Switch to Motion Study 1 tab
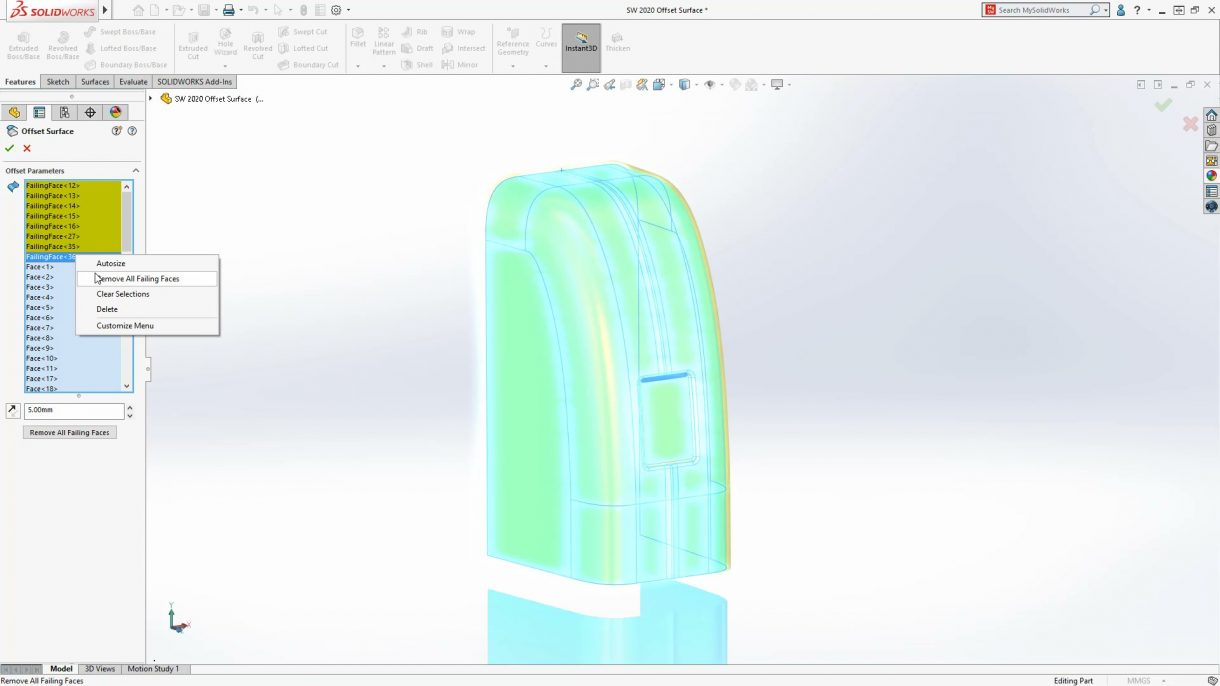The image size is (1220, 686). [x=153, y=669]
